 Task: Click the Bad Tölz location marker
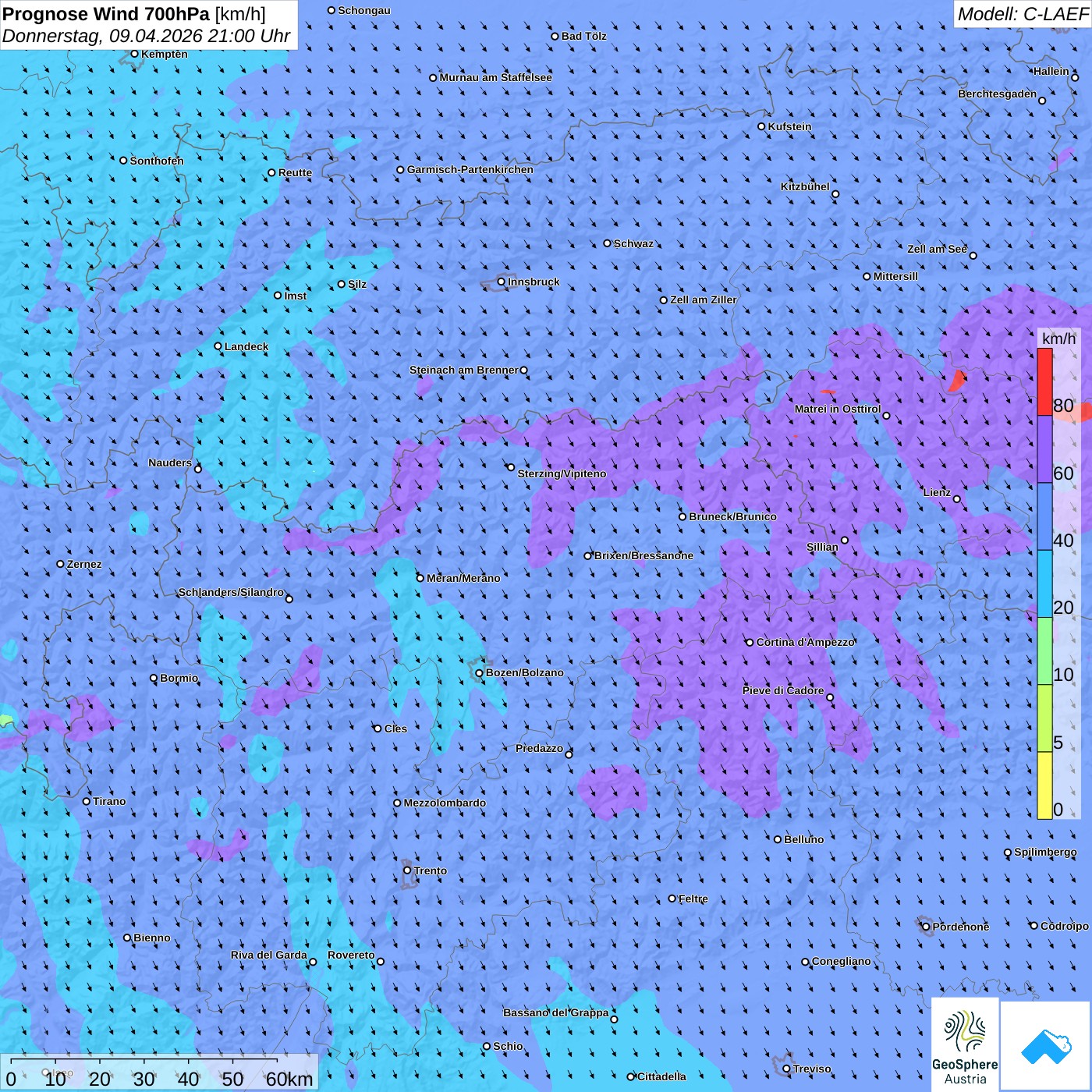(555, 36)
